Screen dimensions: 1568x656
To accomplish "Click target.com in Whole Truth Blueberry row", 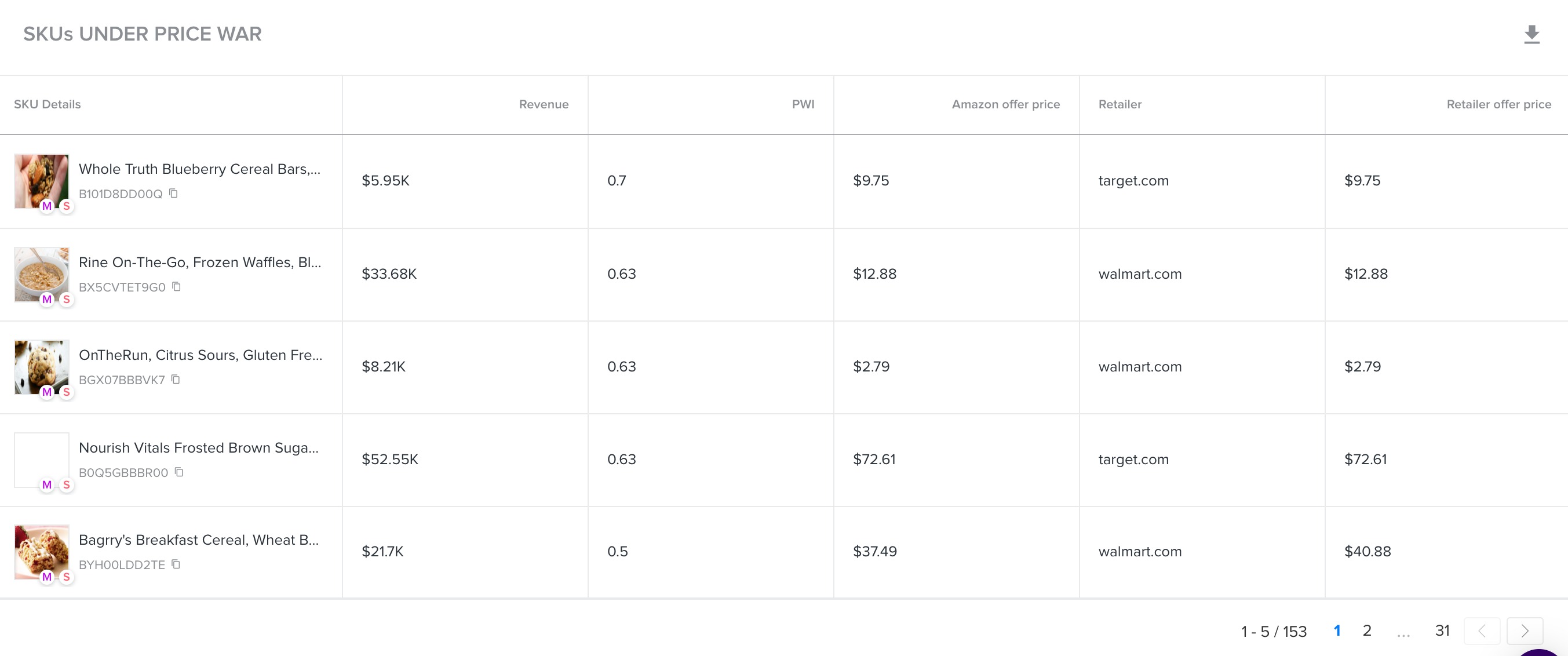I will pyautogui.click(x=1133, y=181).
